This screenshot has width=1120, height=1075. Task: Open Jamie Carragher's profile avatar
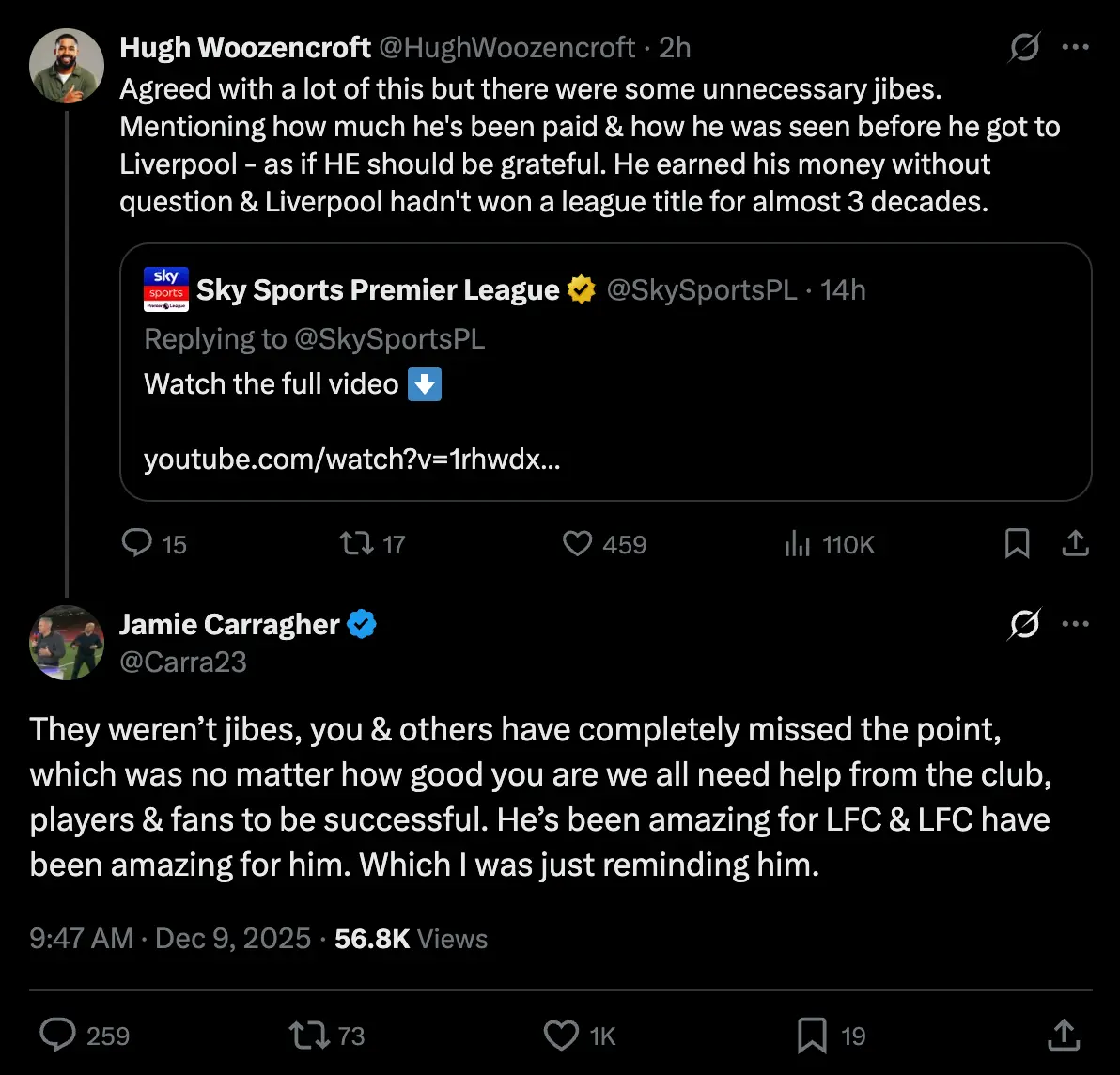tap(67, 643)
